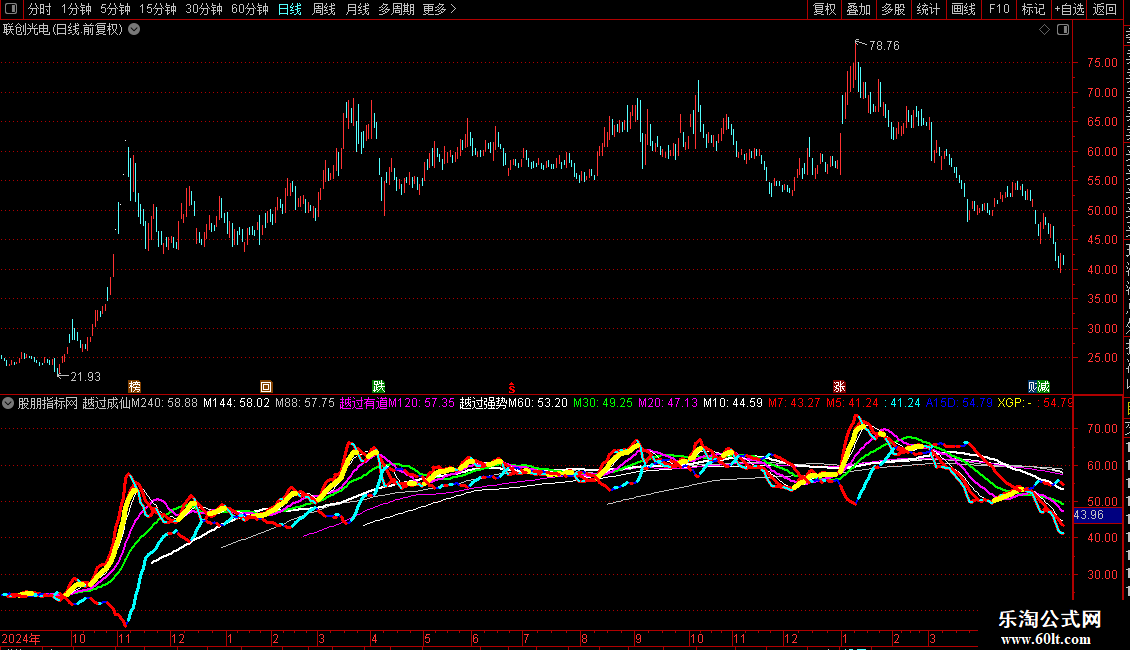
Task: Click the 越过有道M120: 57.35 label
Action: coord(397,403)
